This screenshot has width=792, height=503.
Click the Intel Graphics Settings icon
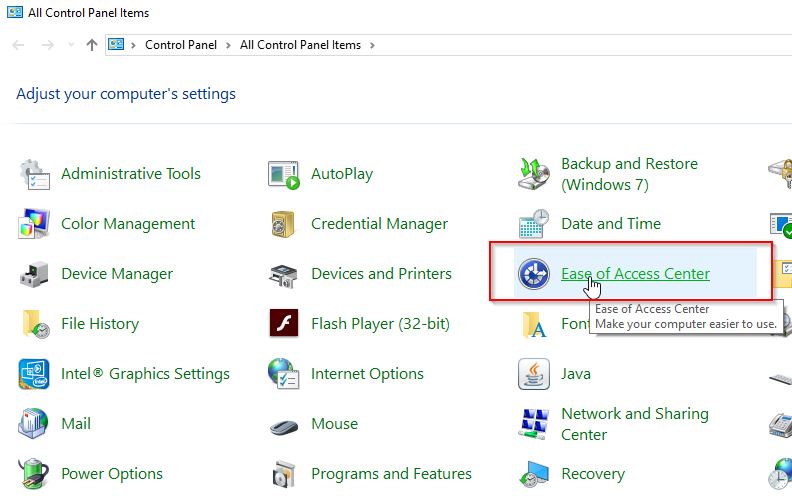(33, 374)
